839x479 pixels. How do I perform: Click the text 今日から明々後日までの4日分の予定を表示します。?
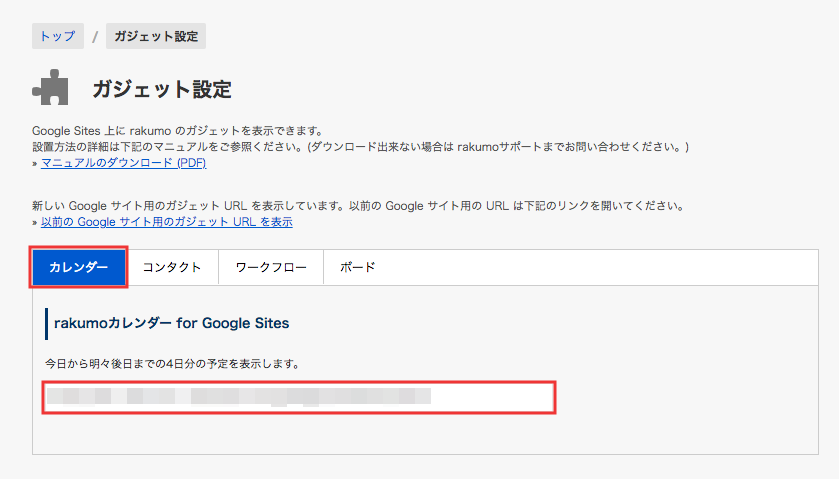(173, 364)
